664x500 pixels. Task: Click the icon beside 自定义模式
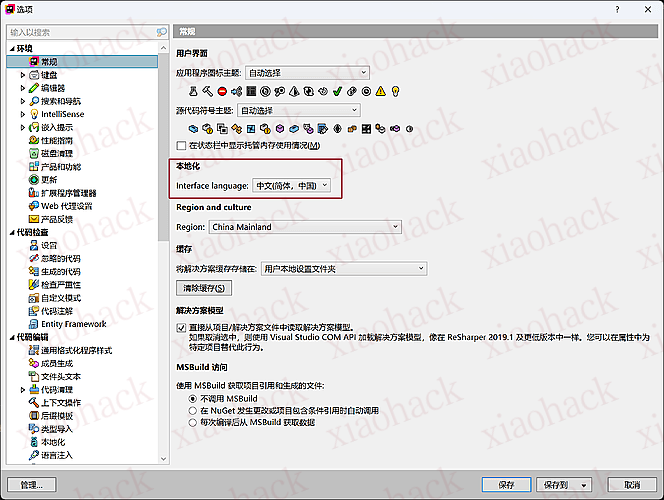34,298
